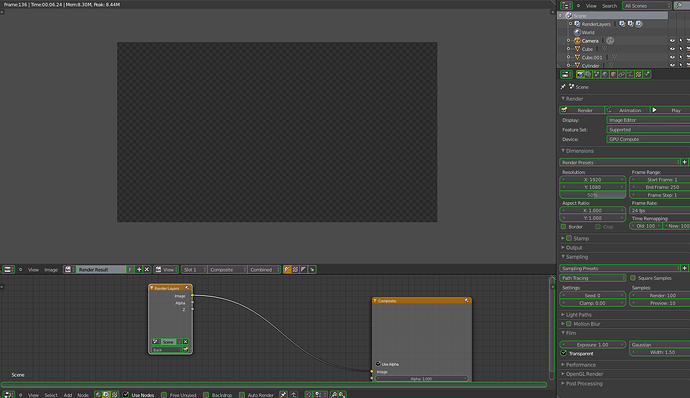Open the outliner Search menu
This screenshot has width=690, height=398.
[x=609, y=6]
